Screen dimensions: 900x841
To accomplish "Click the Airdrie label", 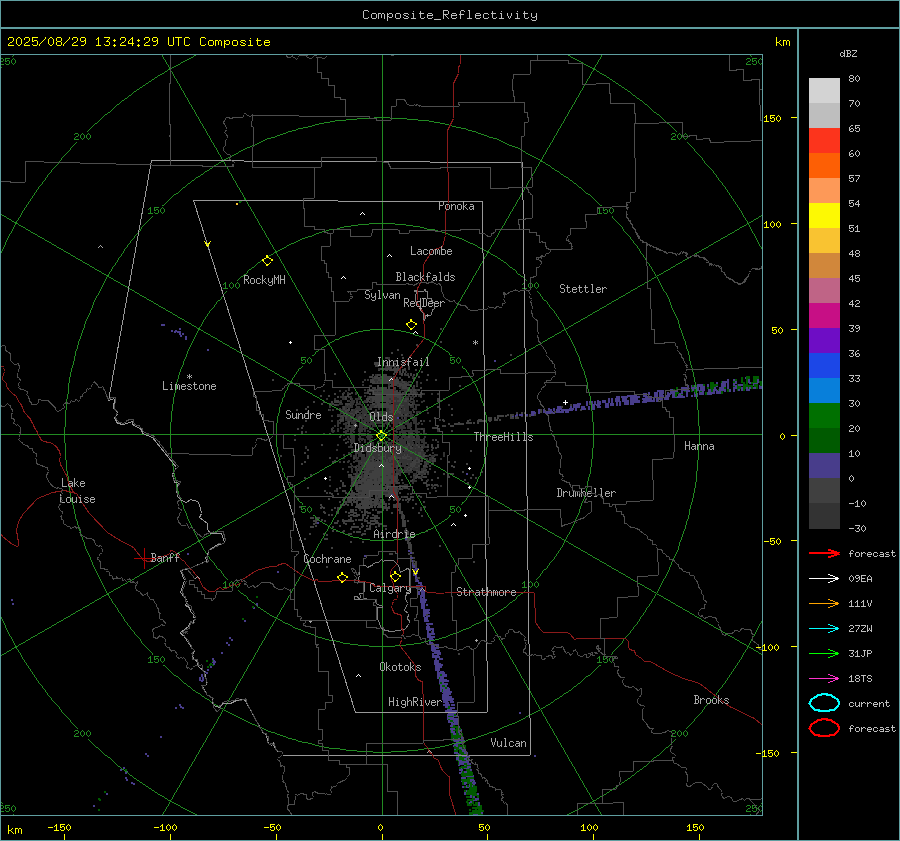I will [394, 534].
